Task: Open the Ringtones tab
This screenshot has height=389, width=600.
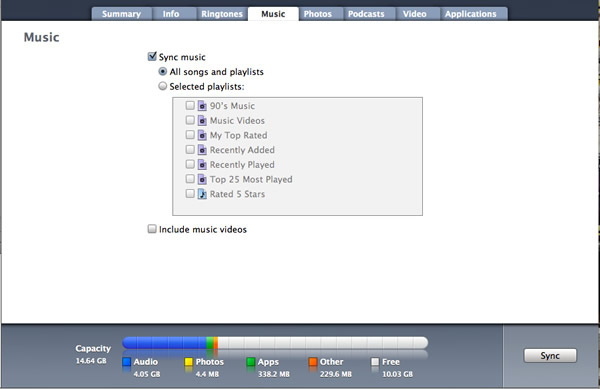Action: click(x=222, y=14)
